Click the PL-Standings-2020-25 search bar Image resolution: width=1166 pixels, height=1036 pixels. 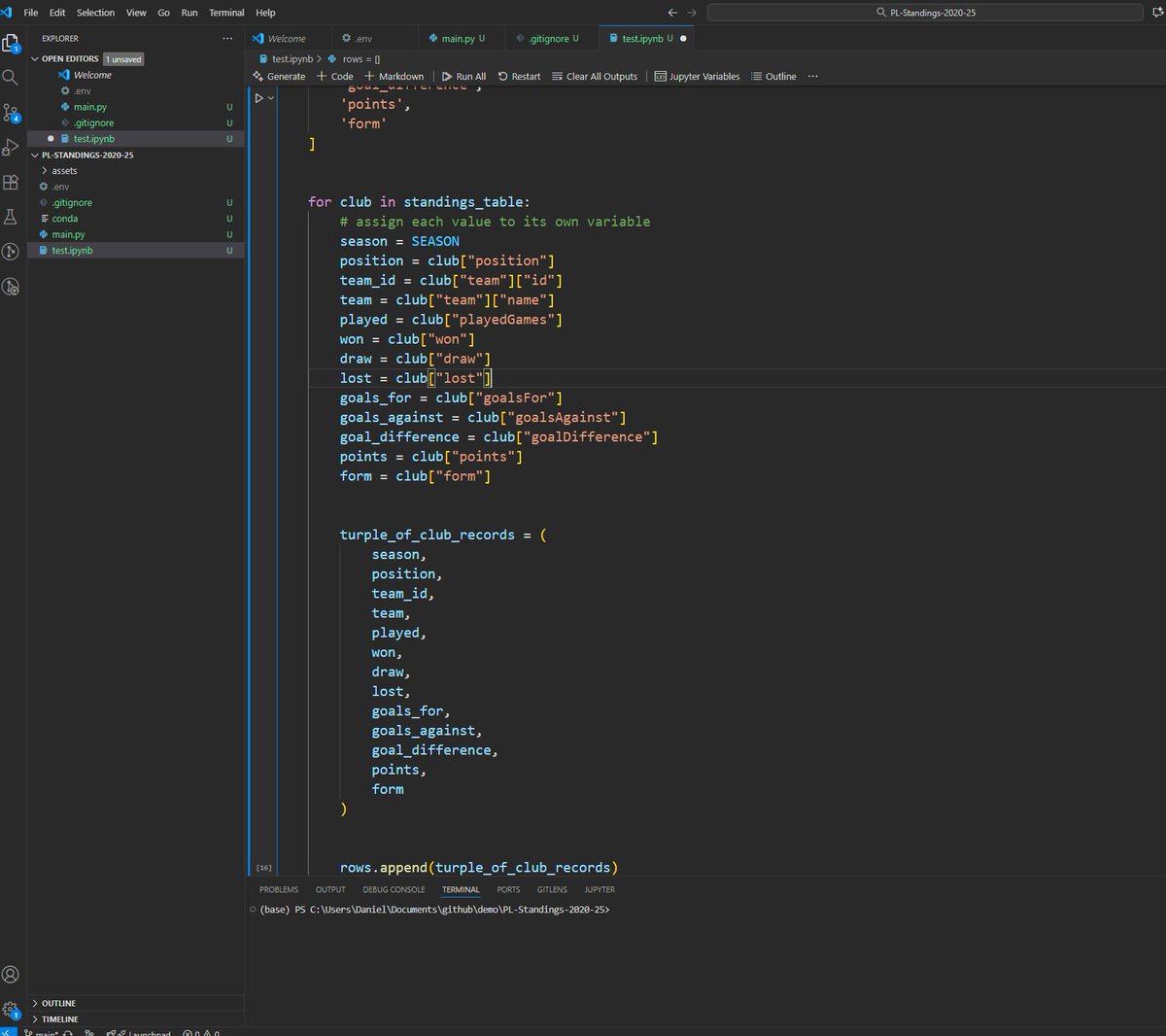coord(925,13)
